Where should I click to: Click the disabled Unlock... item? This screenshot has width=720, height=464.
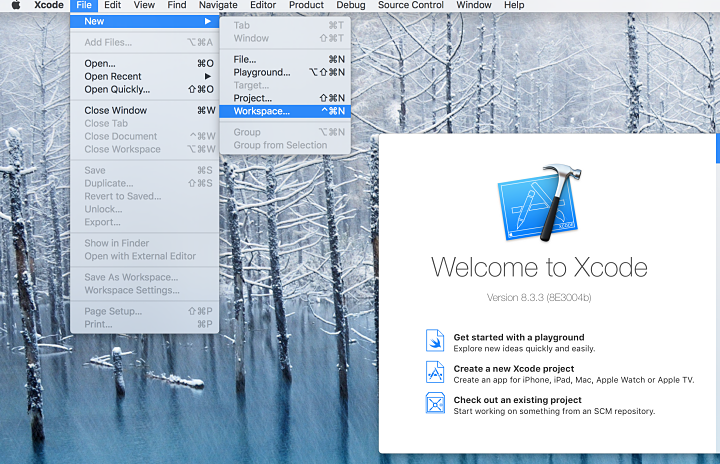pos(145,209)
